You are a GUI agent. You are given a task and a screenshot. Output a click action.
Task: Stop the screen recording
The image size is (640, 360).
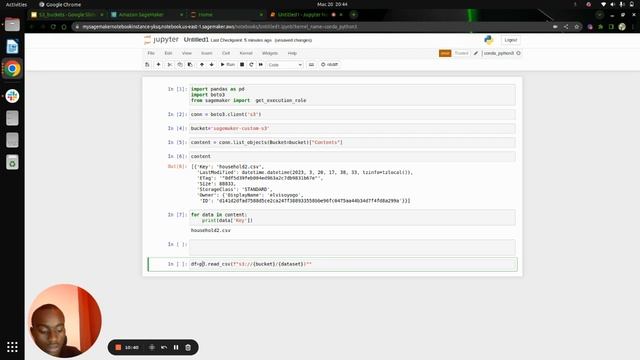click(118, 347)
